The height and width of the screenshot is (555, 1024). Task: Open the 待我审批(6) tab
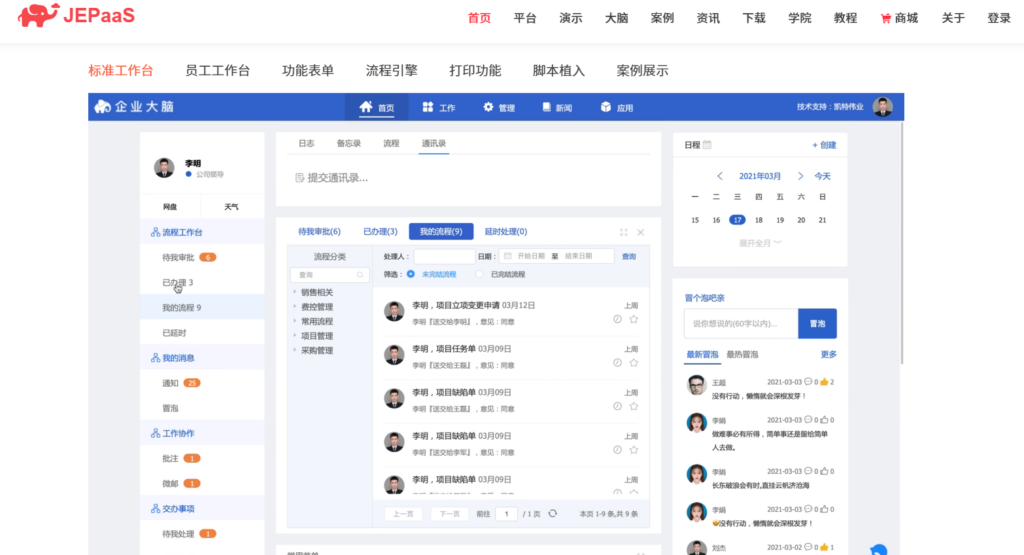click(319, 232)
